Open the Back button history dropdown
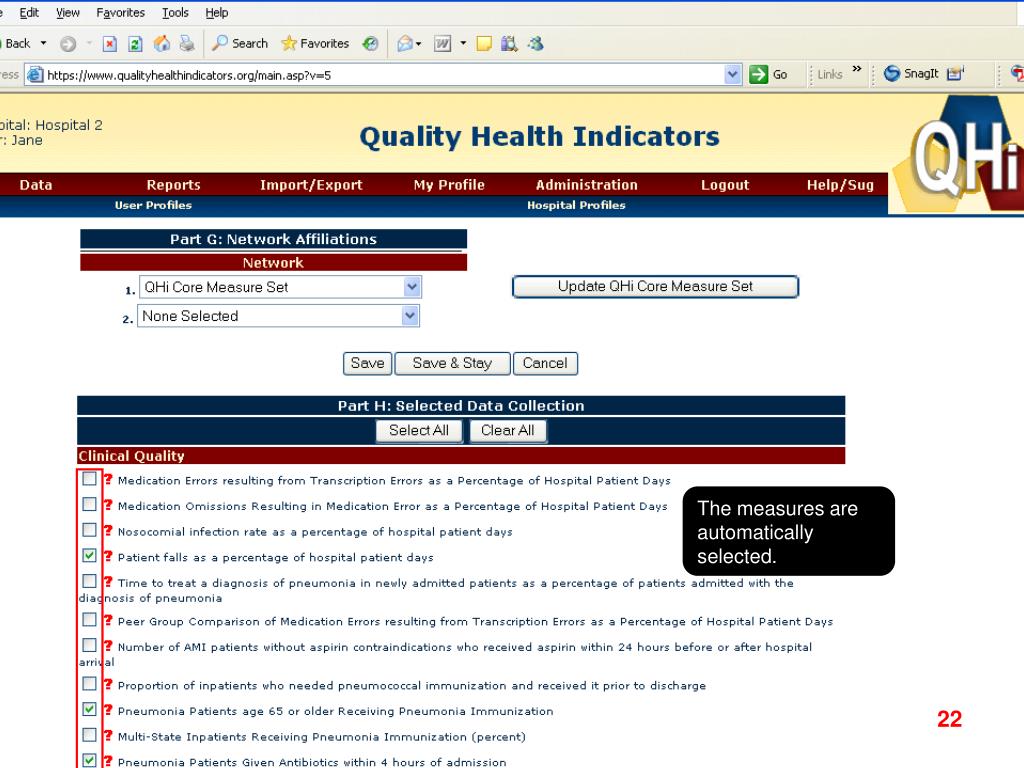The image size is (1024, 768). [43, 44]
